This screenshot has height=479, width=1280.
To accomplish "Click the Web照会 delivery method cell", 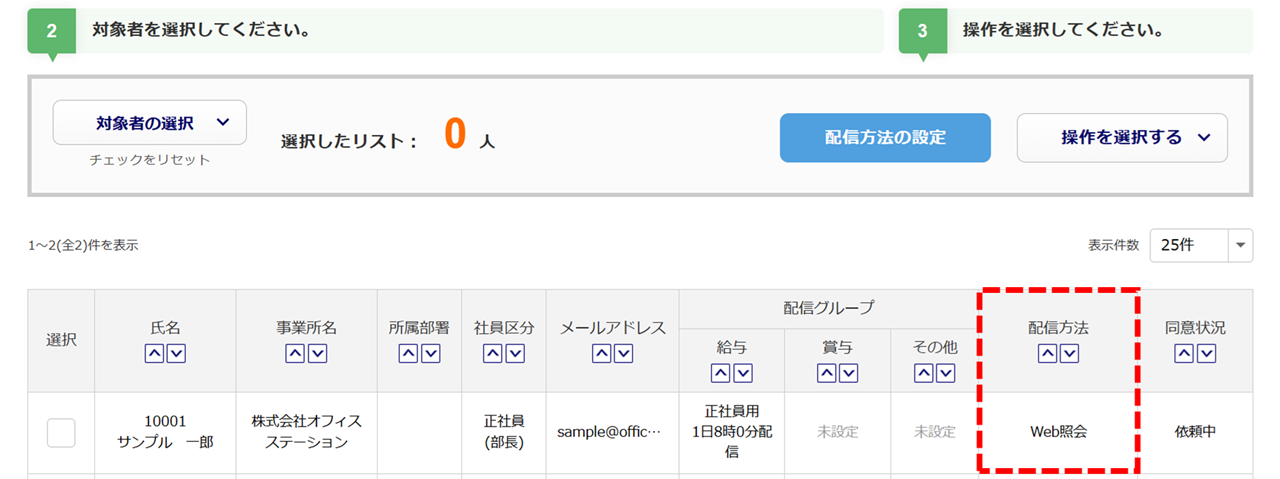I will tap(1058, 432).
